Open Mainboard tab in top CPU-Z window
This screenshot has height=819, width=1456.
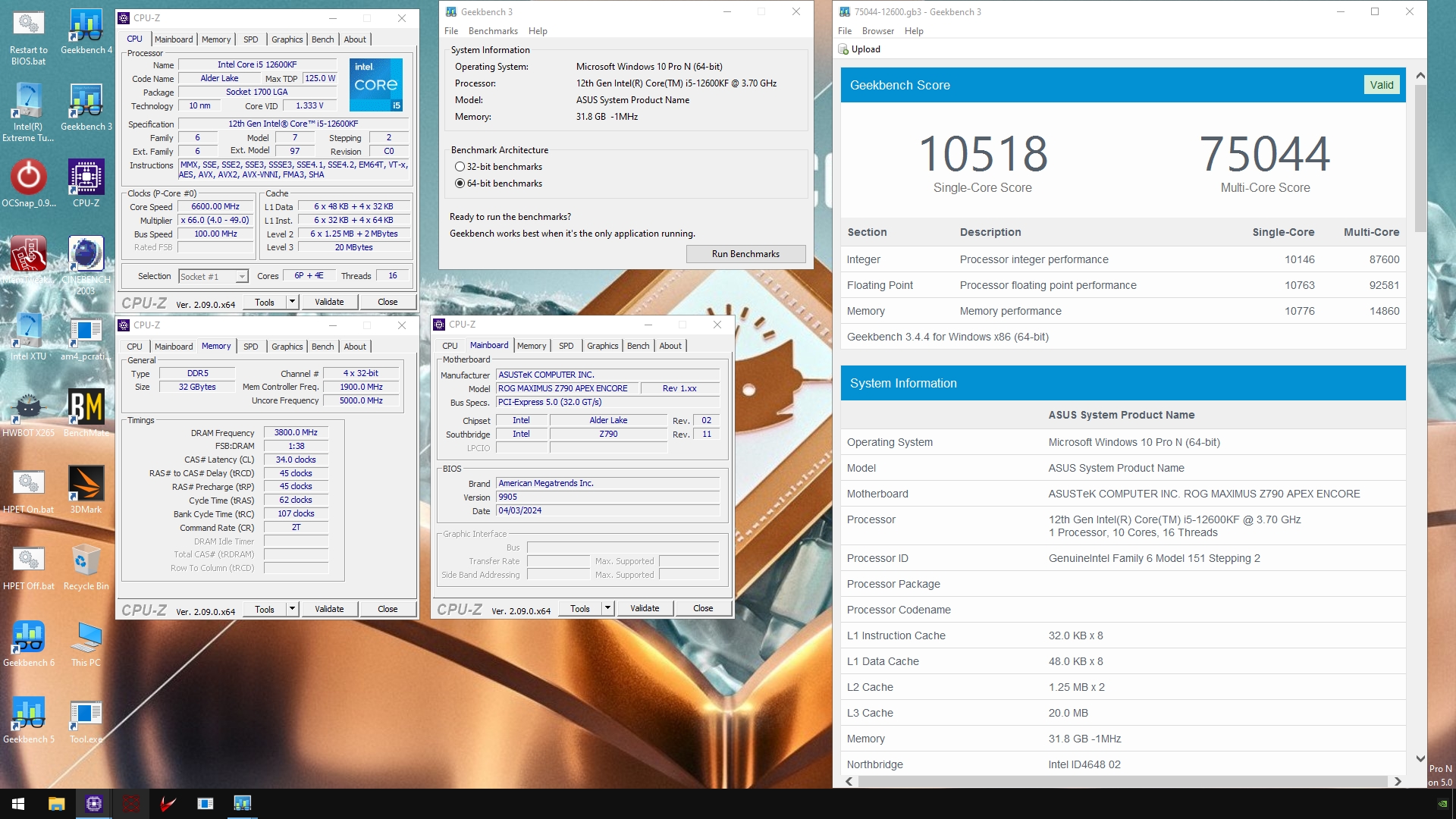174,39
